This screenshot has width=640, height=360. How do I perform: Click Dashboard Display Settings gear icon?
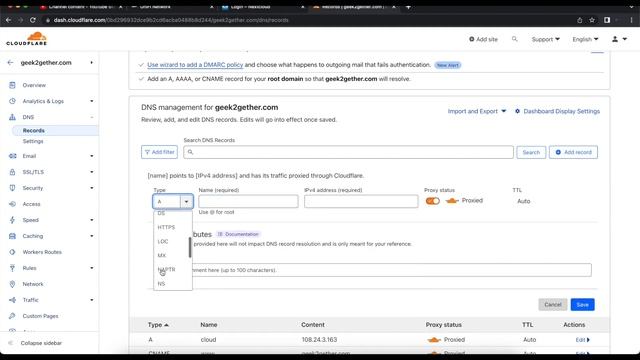click(517, 111)
